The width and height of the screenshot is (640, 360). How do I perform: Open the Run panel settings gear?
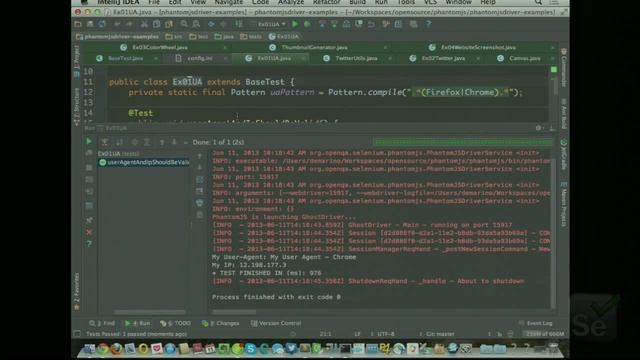[x=538, y=128]
